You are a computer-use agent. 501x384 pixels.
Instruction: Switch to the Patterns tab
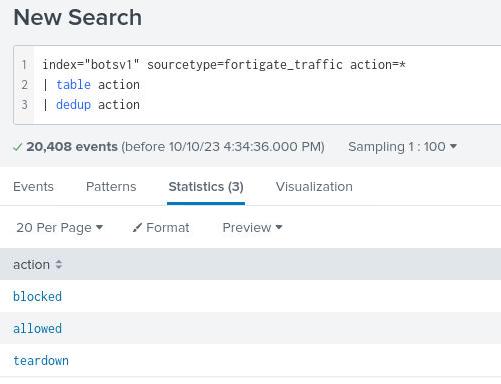click(111, 187)
